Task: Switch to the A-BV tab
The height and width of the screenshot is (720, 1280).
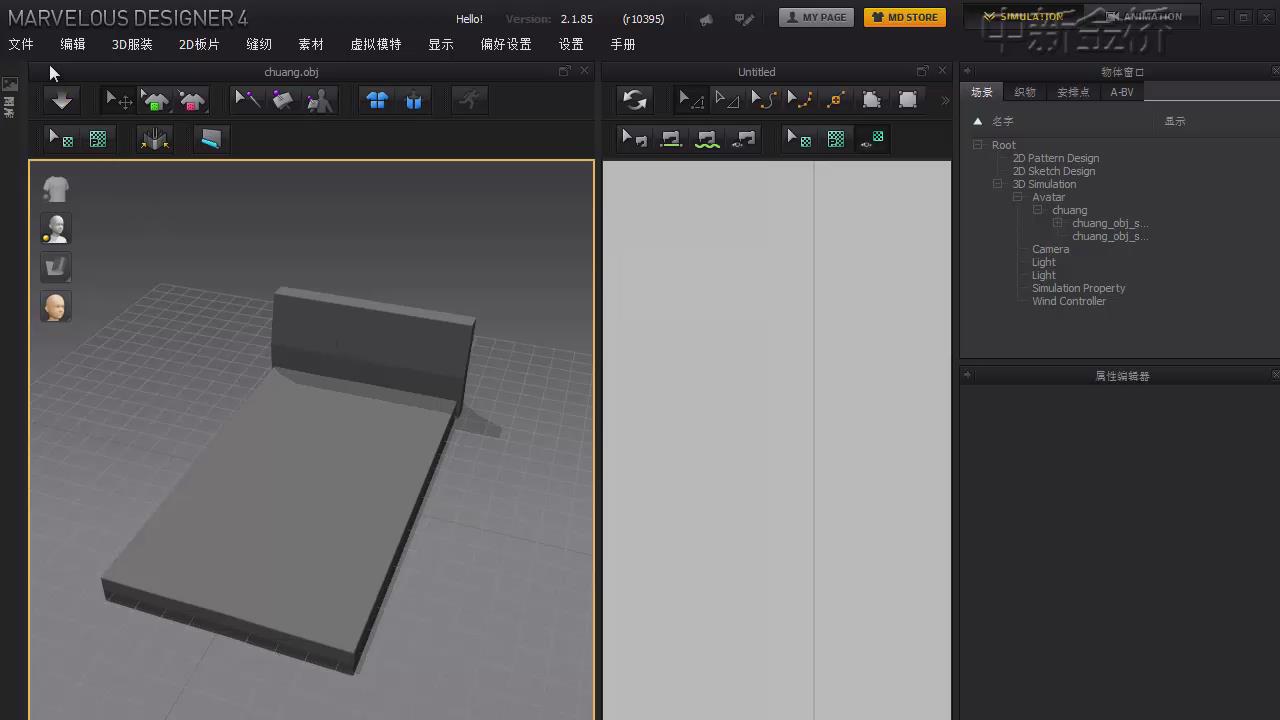Action: click(1122, 92)
